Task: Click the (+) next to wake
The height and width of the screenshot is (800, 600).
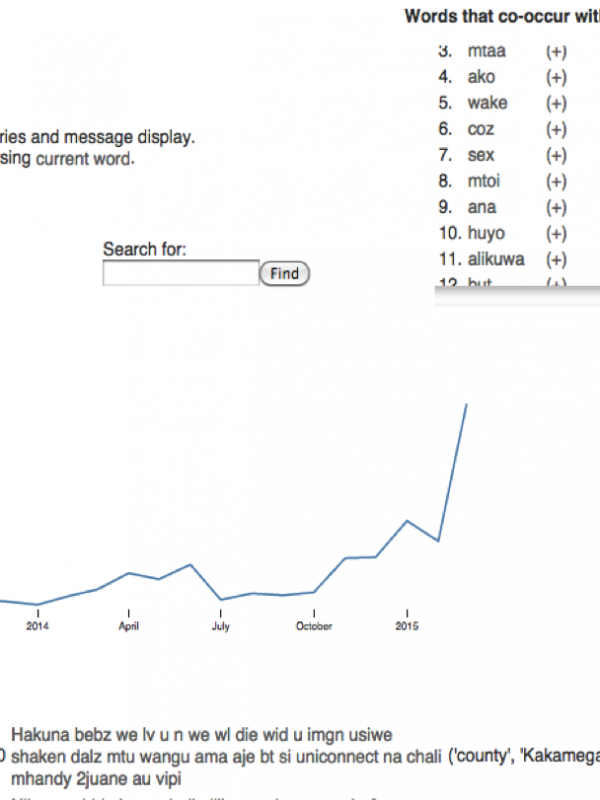Action: [x=556, y=103]
